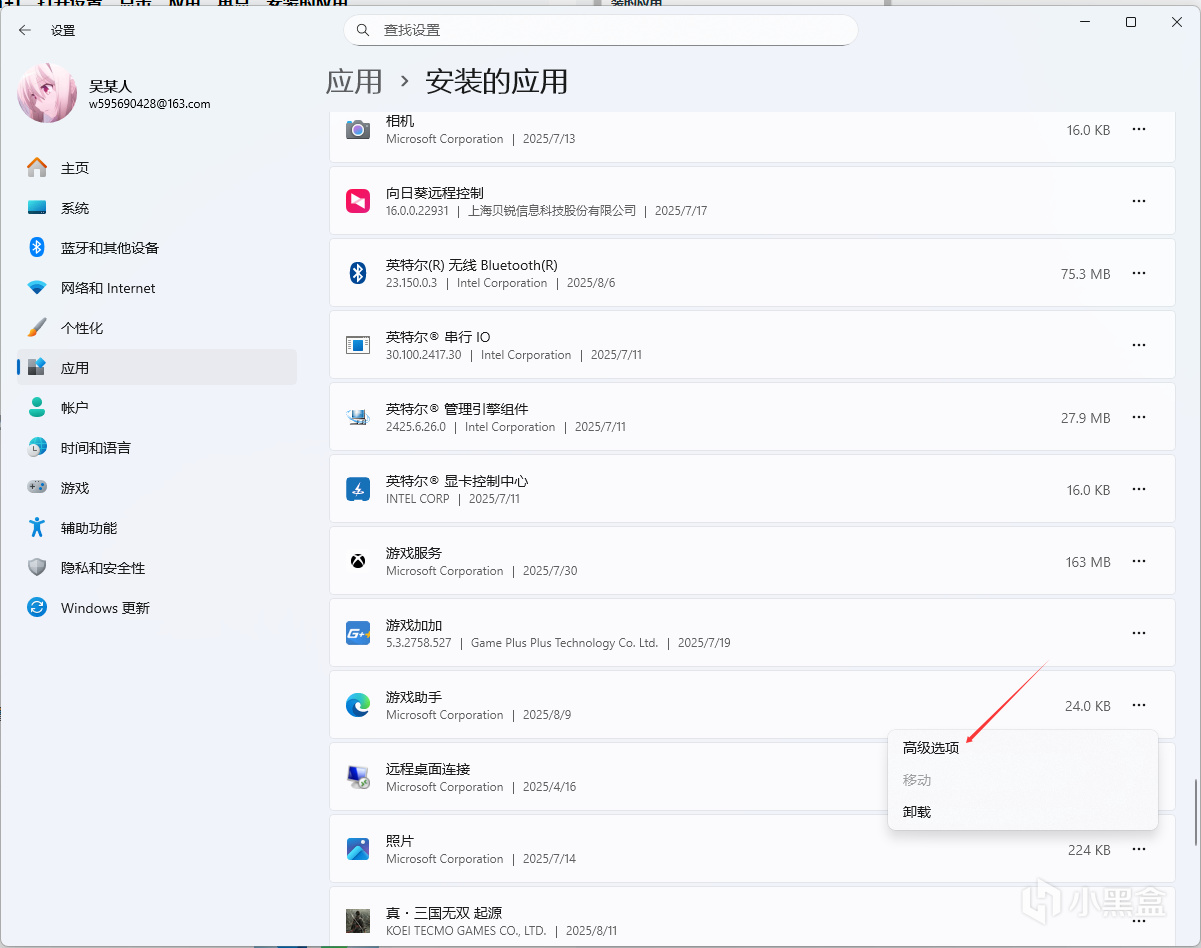Click the 英特尔 无线 Bluetooth app icon
This screenshot has height=948, width=1201.
358,273
